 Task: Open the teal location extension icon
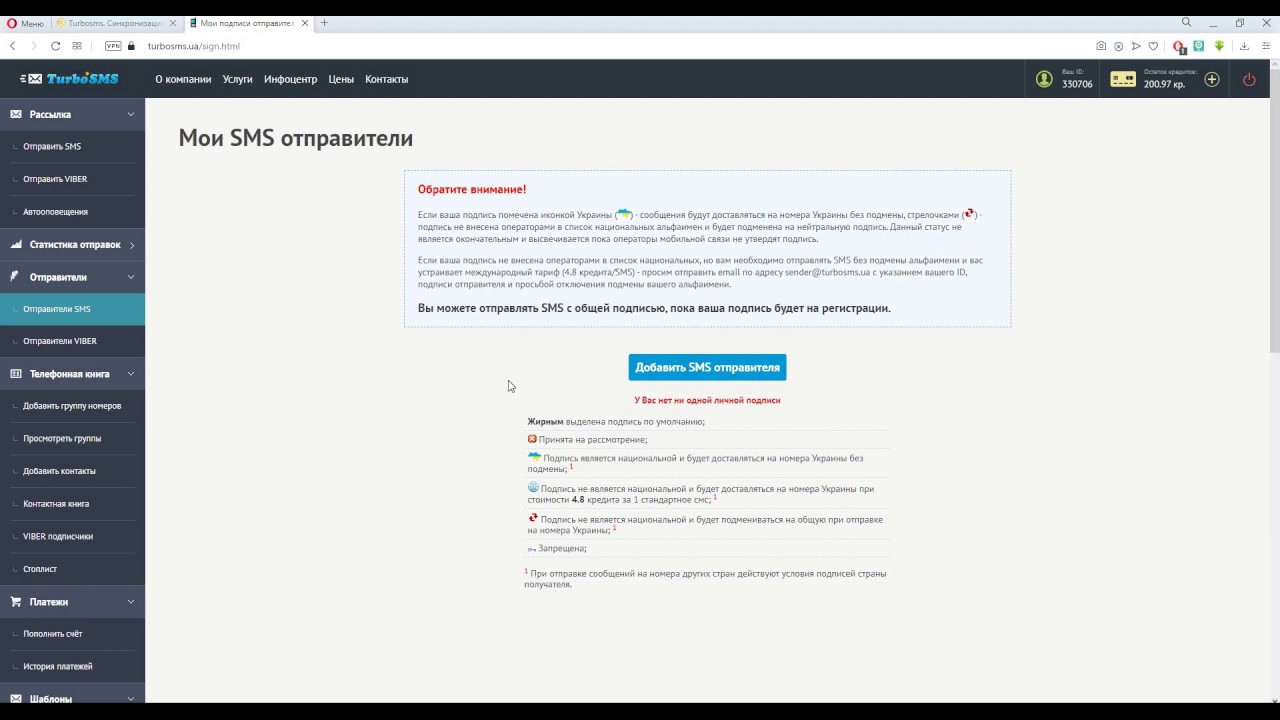(1199, 46)
